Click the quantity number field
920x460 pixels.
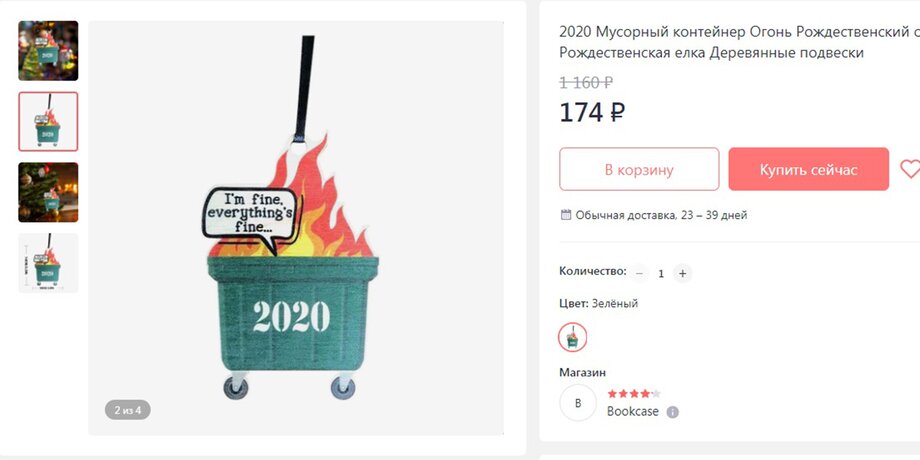[661, 273]
